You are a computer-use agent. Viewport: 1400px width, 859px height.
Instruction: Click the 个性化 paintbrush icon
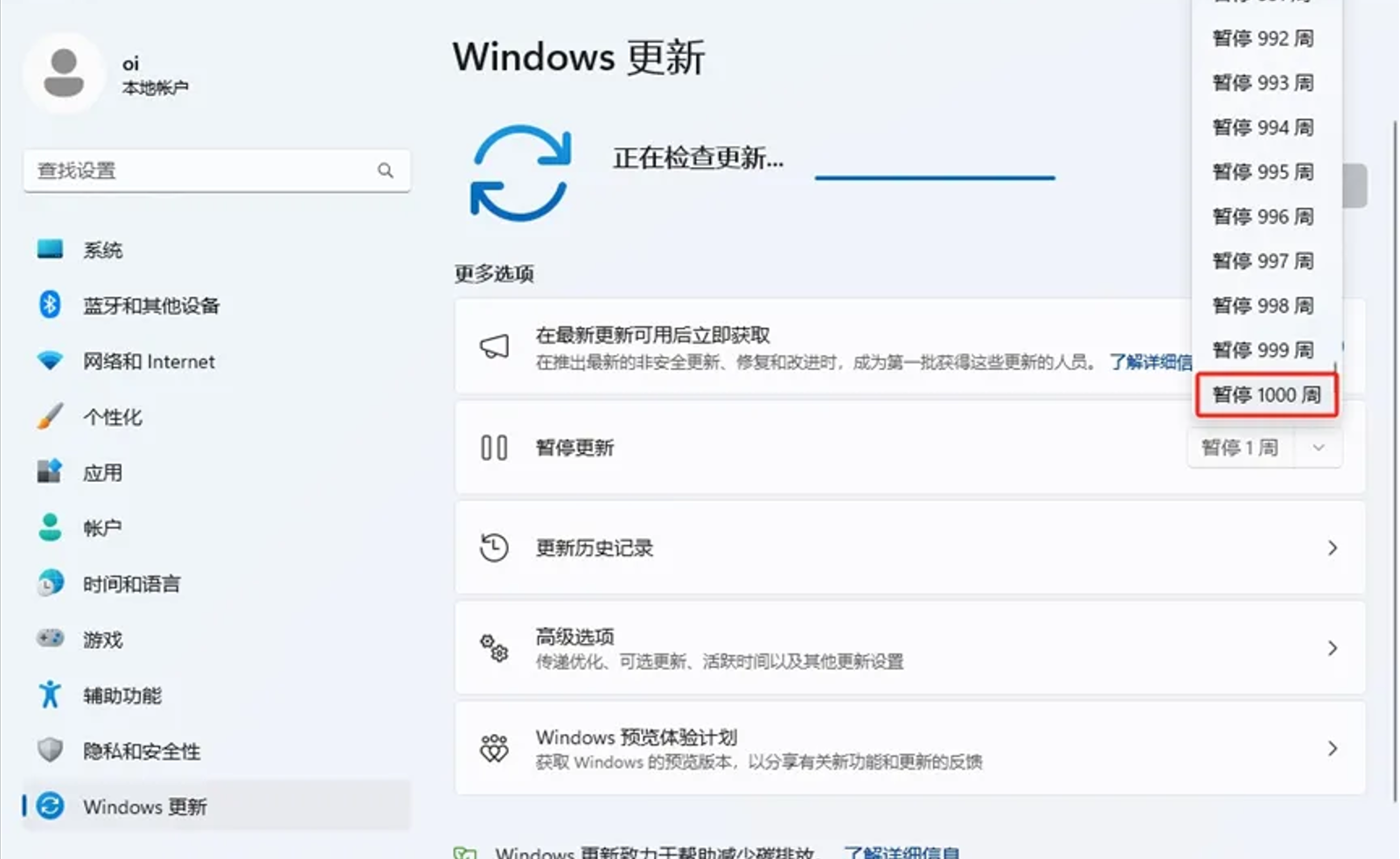[x=50, y=416]
